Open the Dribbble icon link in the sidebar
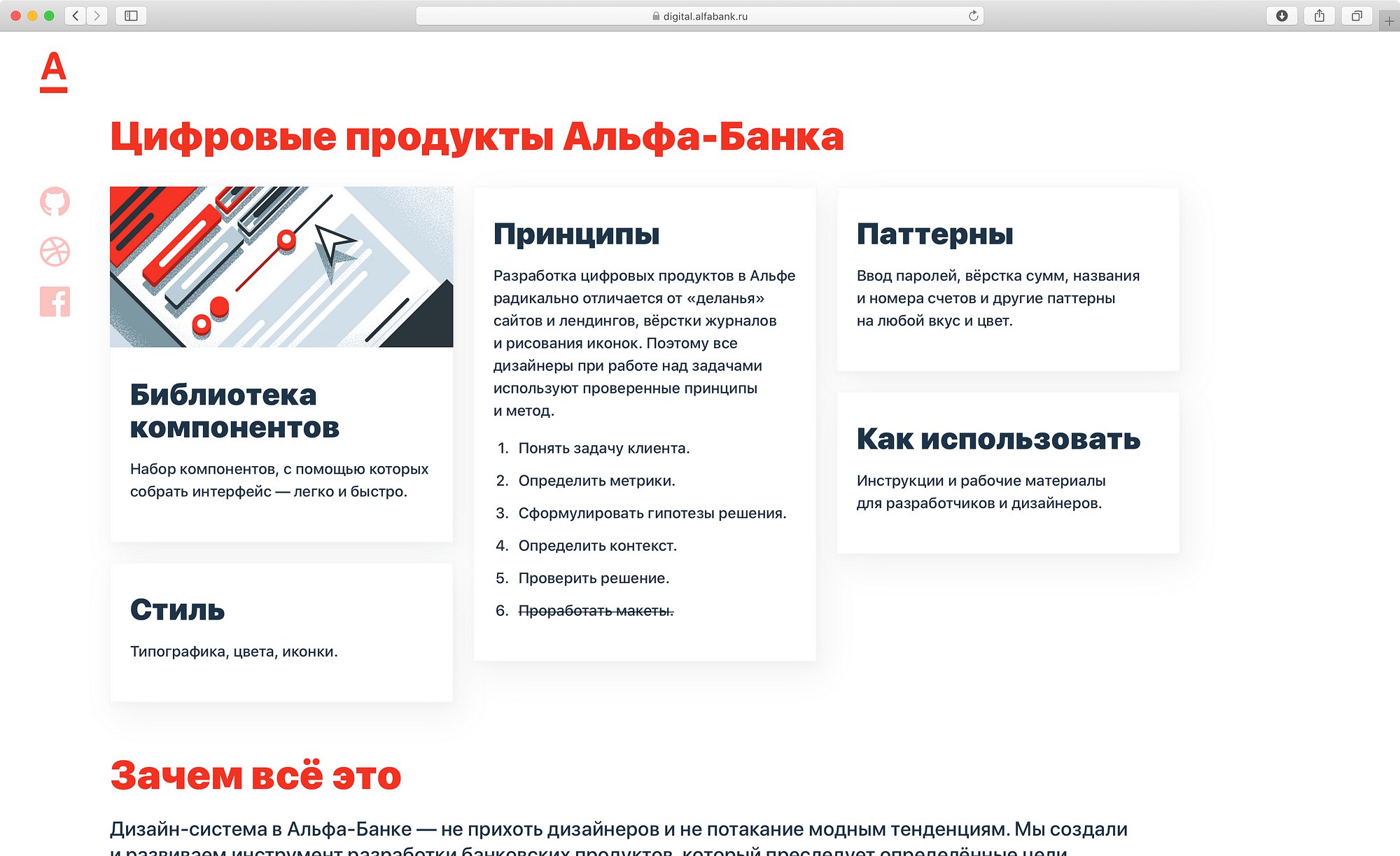The image size is (1400, 856). (55, 252)
